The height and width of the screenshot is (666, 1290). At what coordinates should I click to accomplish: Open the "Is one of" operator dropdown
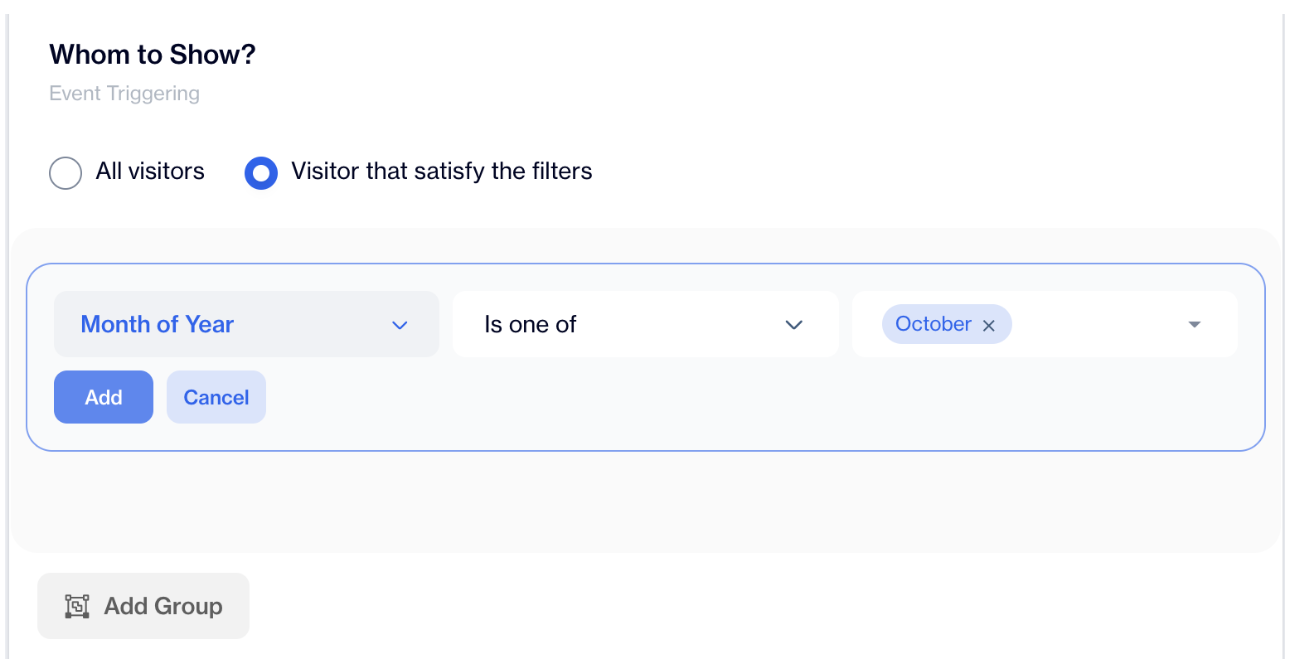[x=645, y=324]
